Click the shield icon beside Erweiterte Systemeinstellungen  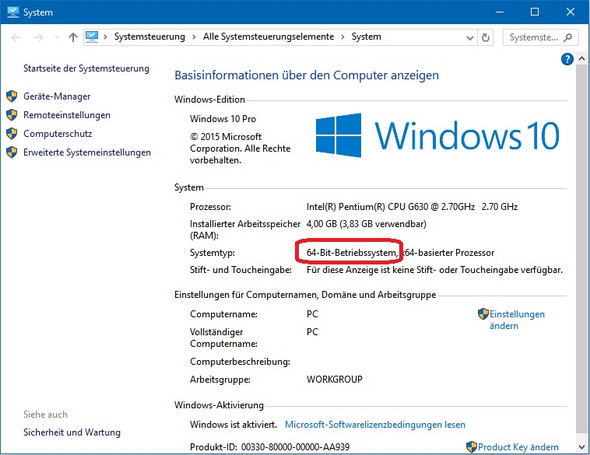pos(12,152)
